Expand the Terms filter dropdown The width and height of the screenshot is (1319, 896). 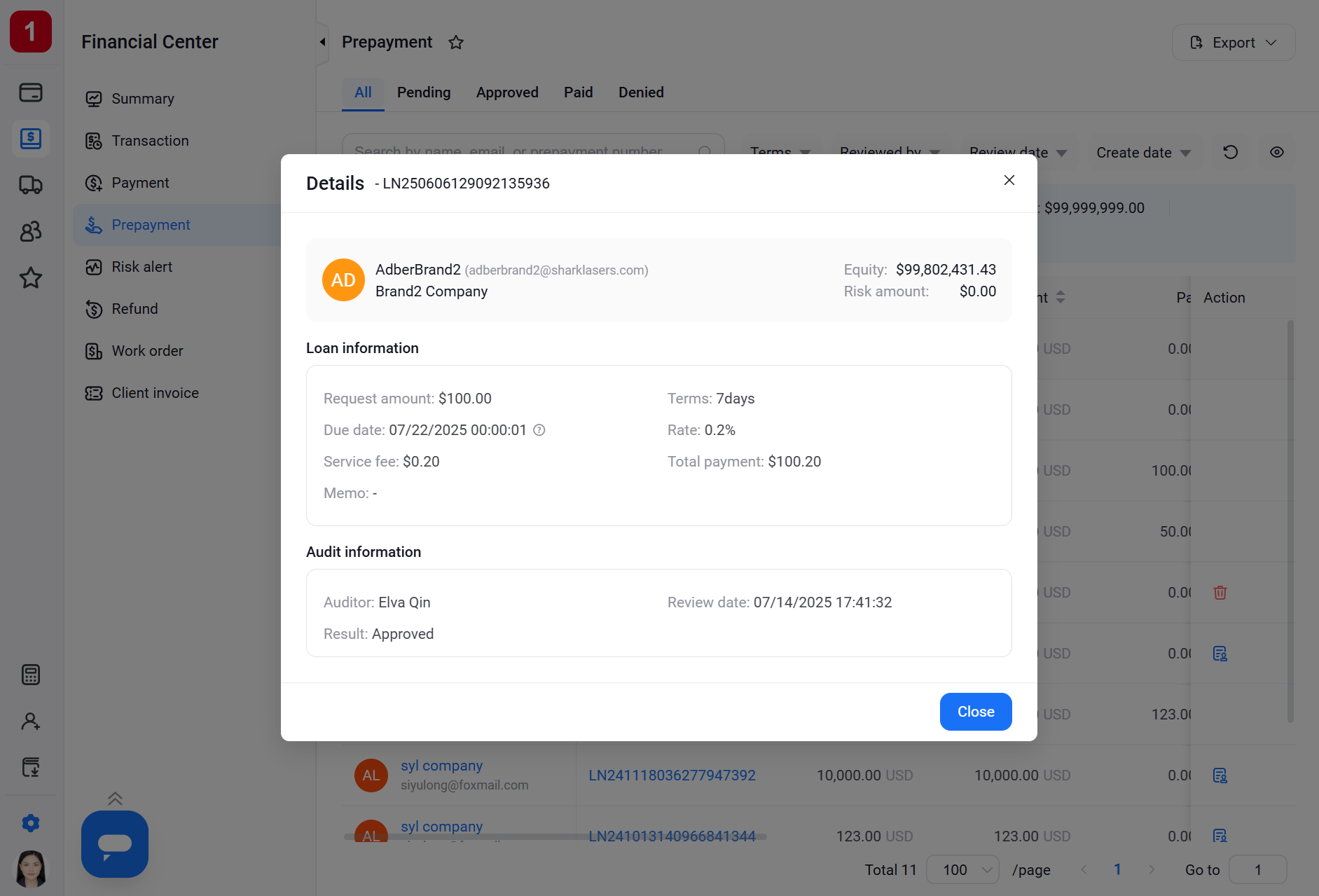click(x=780, y=149)
